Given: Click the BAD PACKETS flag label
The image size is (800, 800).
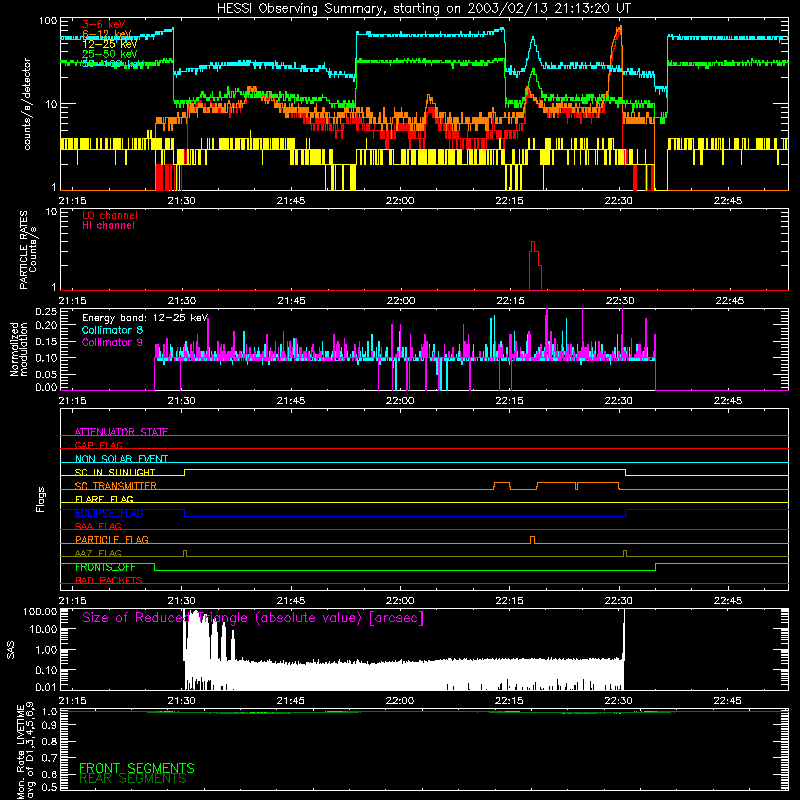Looking at the screenshot, I should (109, 580).
